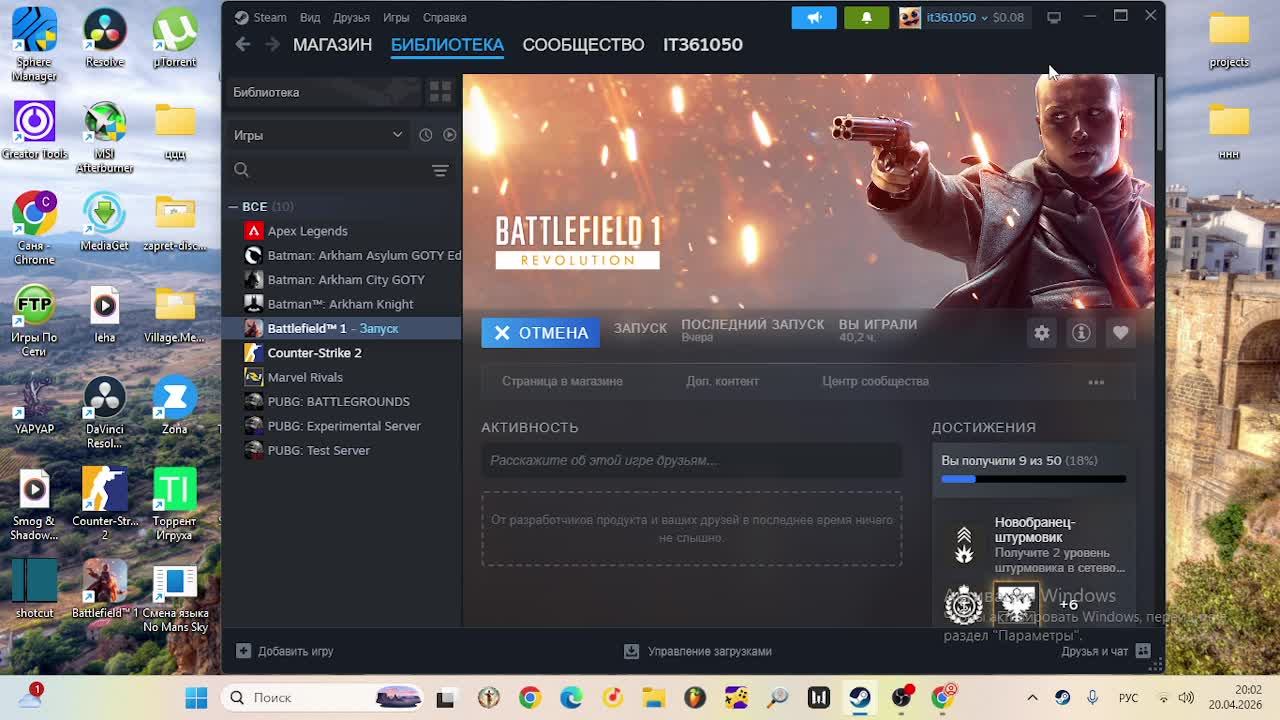Screen dimensions: 1280x720
Task: Open Центр сообщества link
Action: pyautogui.click(x=875, y=381)
